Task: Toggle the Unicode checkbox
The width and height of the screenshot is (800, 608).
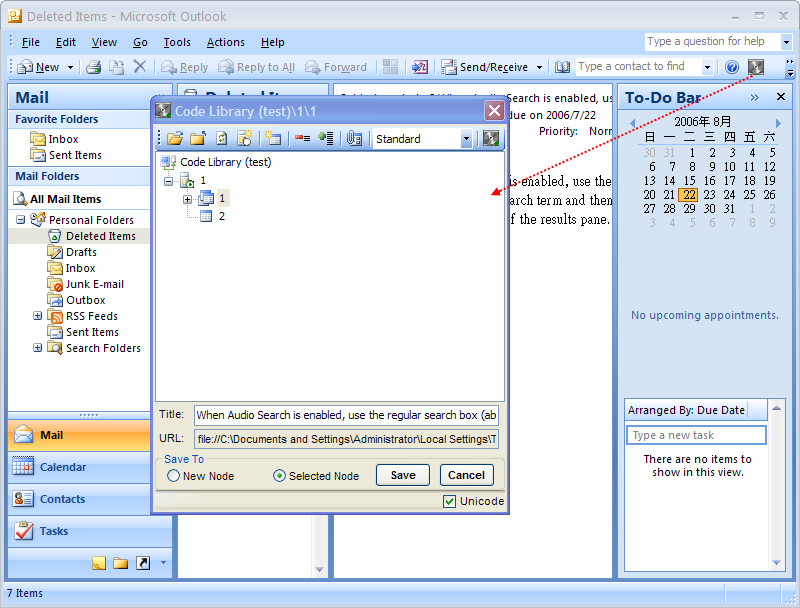Action: click(x=449, y=501)
